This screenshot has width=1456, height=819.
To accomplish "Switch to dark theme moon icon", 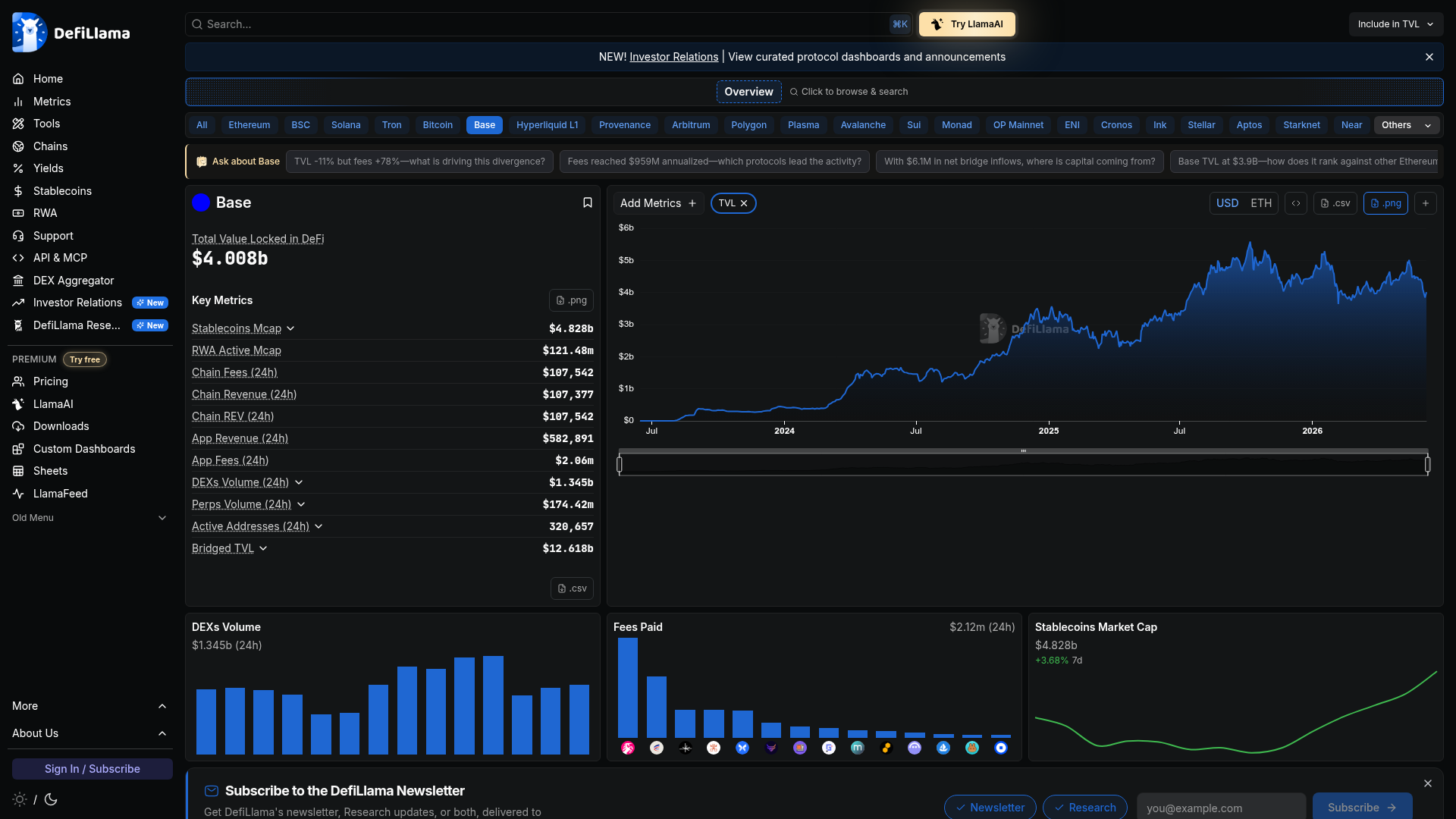I will coord(51,799).
